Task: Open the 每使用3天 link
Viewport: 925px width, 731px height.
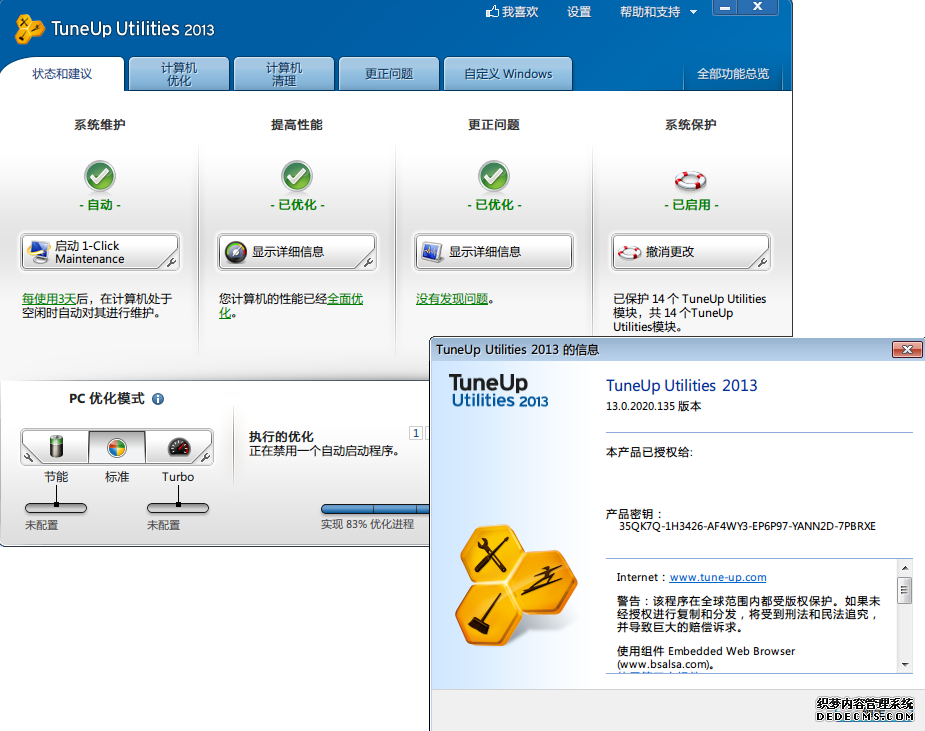Action: (49, 299)
